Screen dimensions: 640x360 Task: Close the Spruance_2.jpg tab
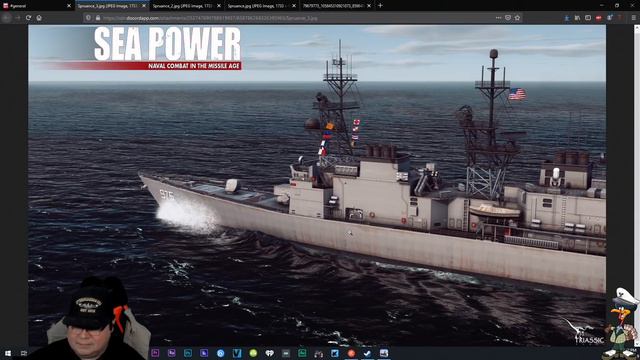(x=219, y=6)
